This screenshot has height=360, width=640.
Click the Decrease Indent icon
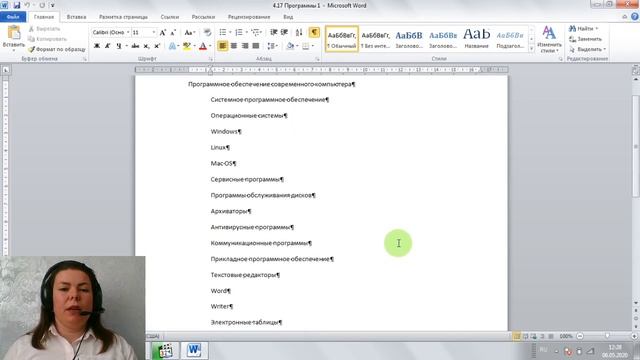click(273, 32)
